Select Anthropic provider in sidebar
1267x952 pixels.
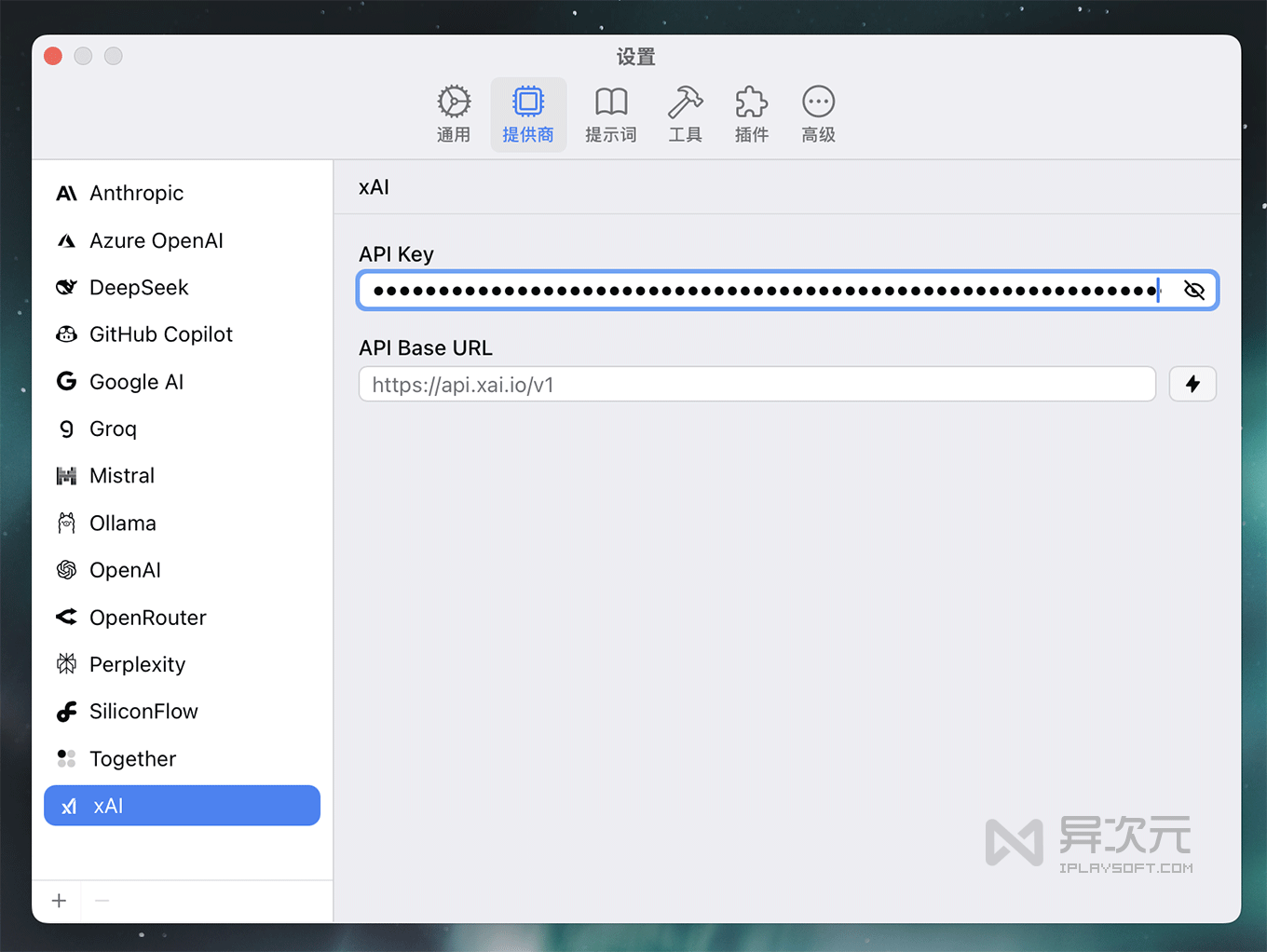click(x=136, y=193)
